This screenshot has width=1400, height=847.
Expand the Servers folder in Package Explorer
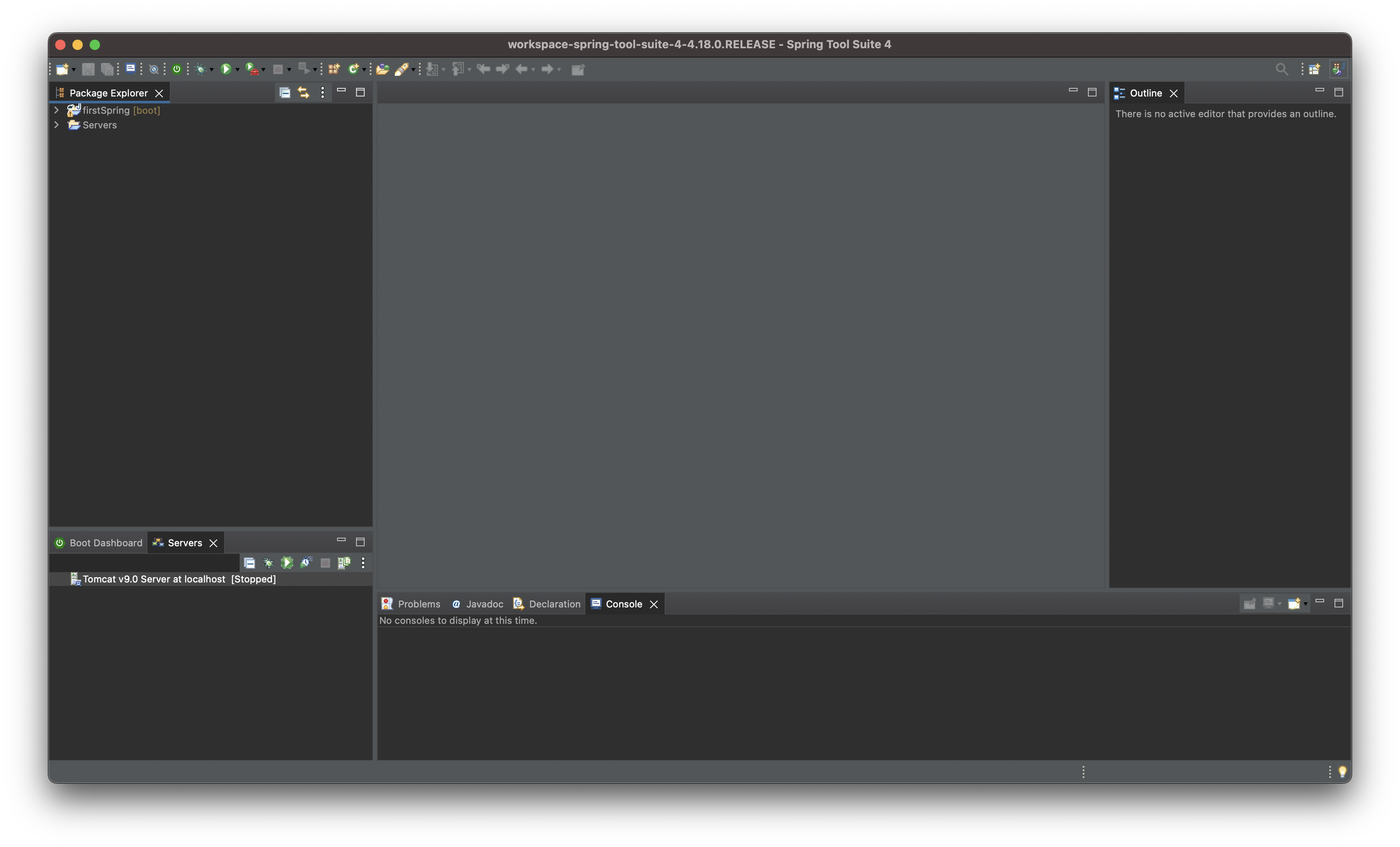pos(56,125)
